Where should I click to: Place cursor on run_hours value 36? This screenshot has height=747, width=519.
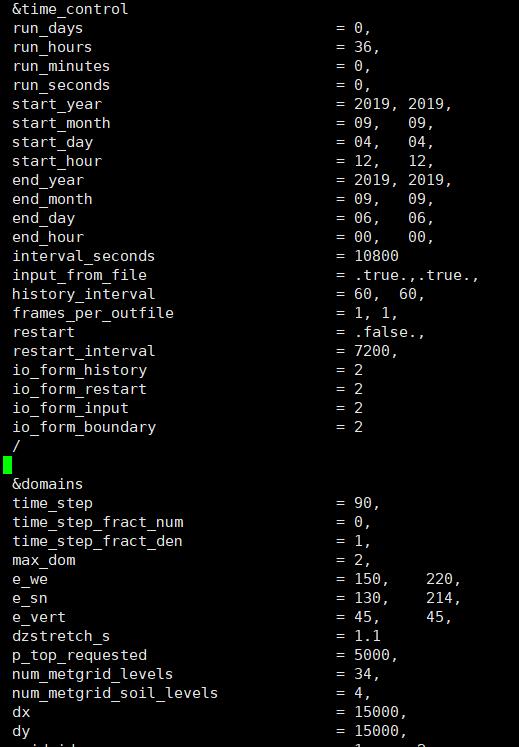(x=363, y=47)
